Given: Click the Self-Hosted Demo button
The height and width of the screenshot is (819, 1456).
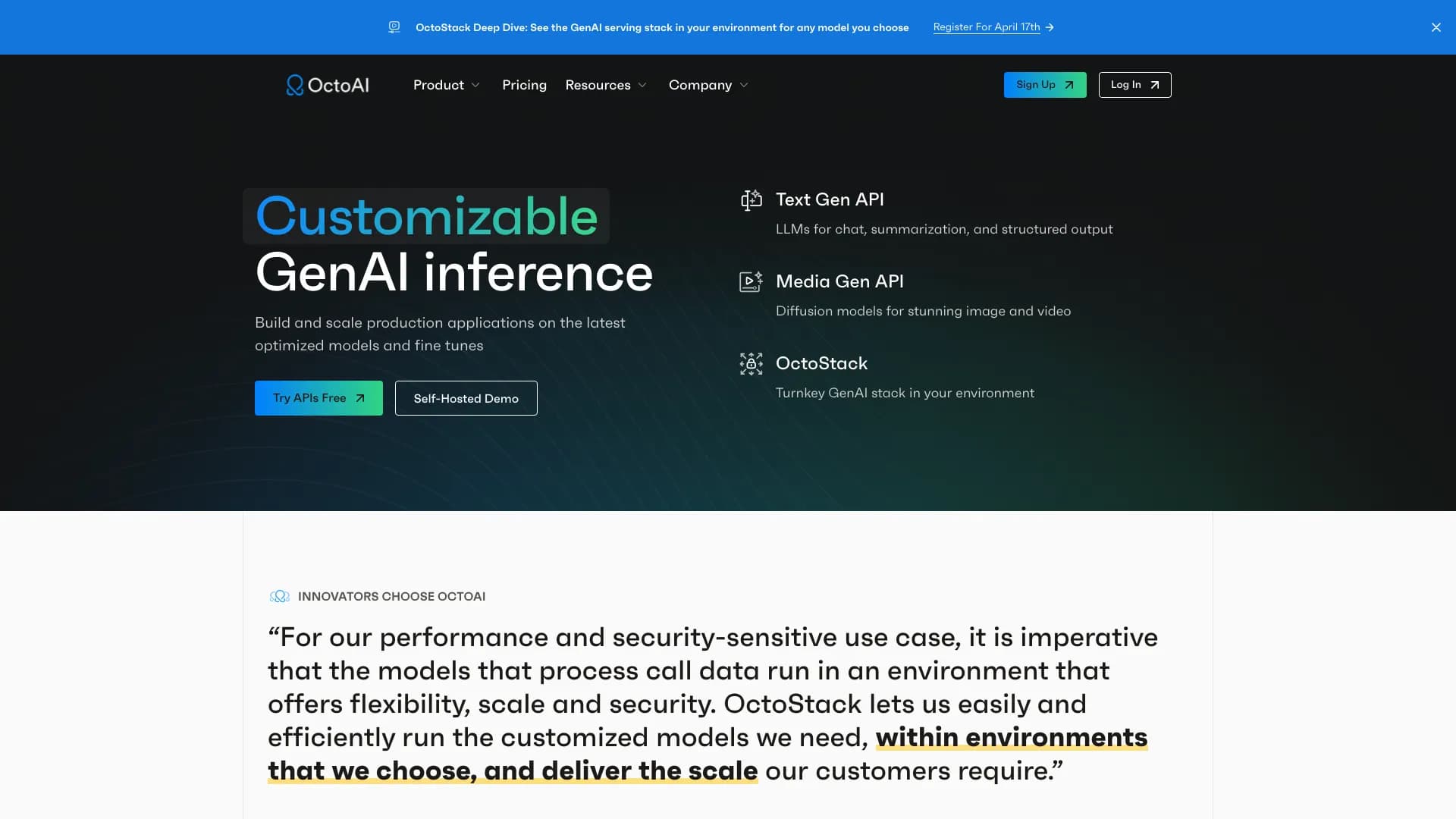Looking at the screenshot, I should (466, 398).
